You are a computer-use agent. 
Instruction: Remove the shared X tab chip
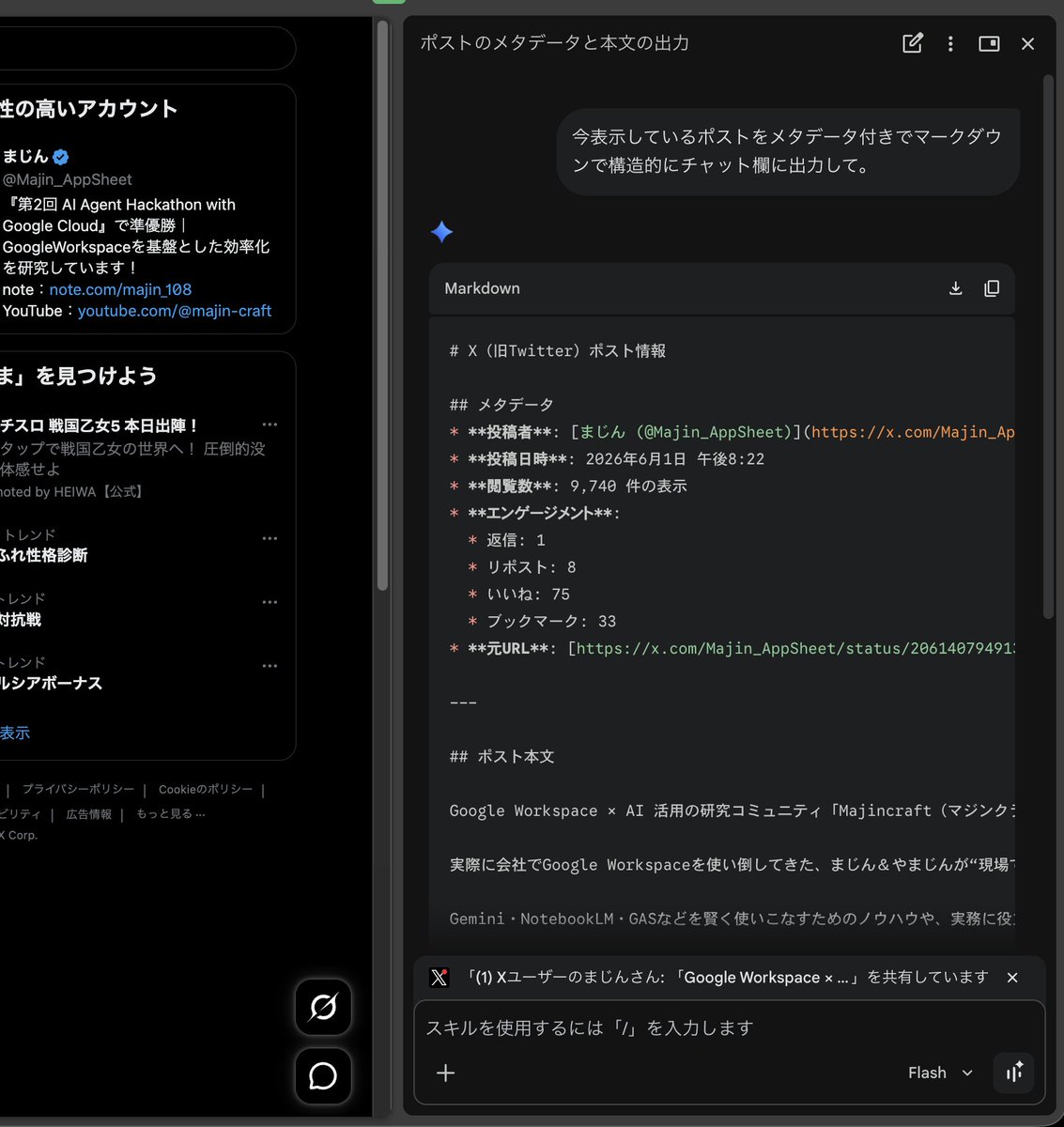coord(1012,978)
